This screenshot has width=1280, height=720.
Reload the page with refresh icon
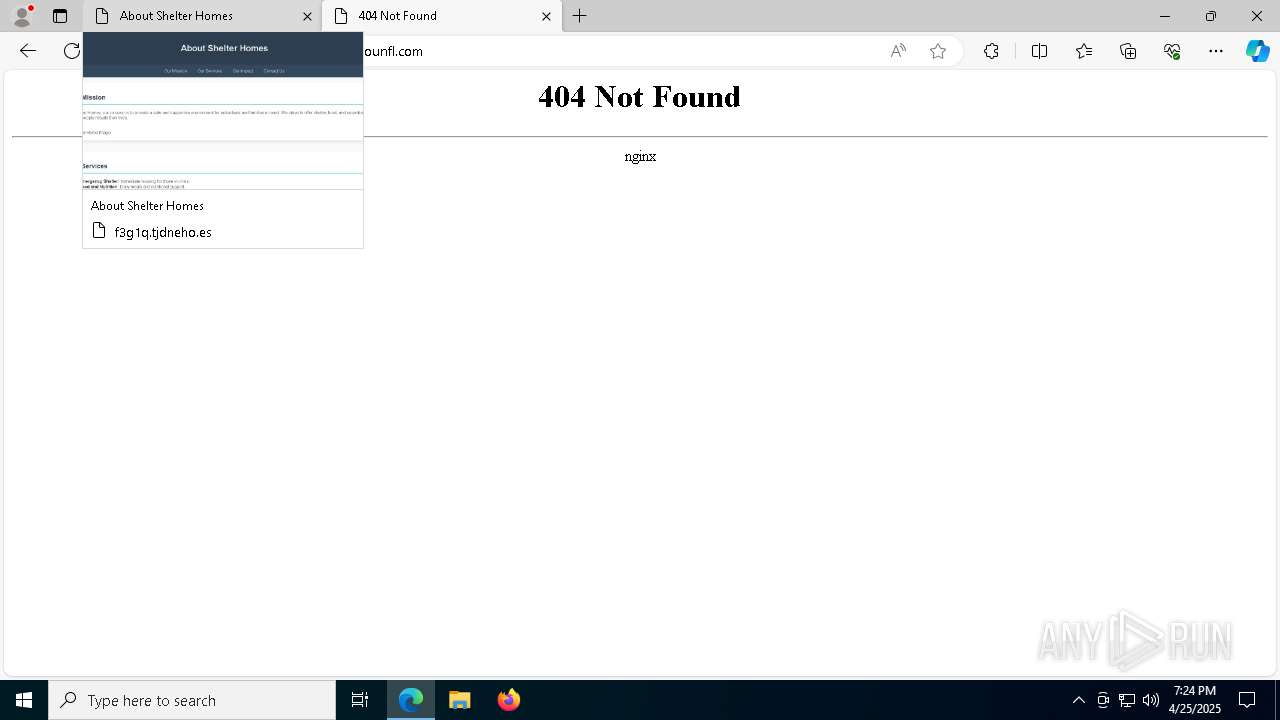(72, 51)
